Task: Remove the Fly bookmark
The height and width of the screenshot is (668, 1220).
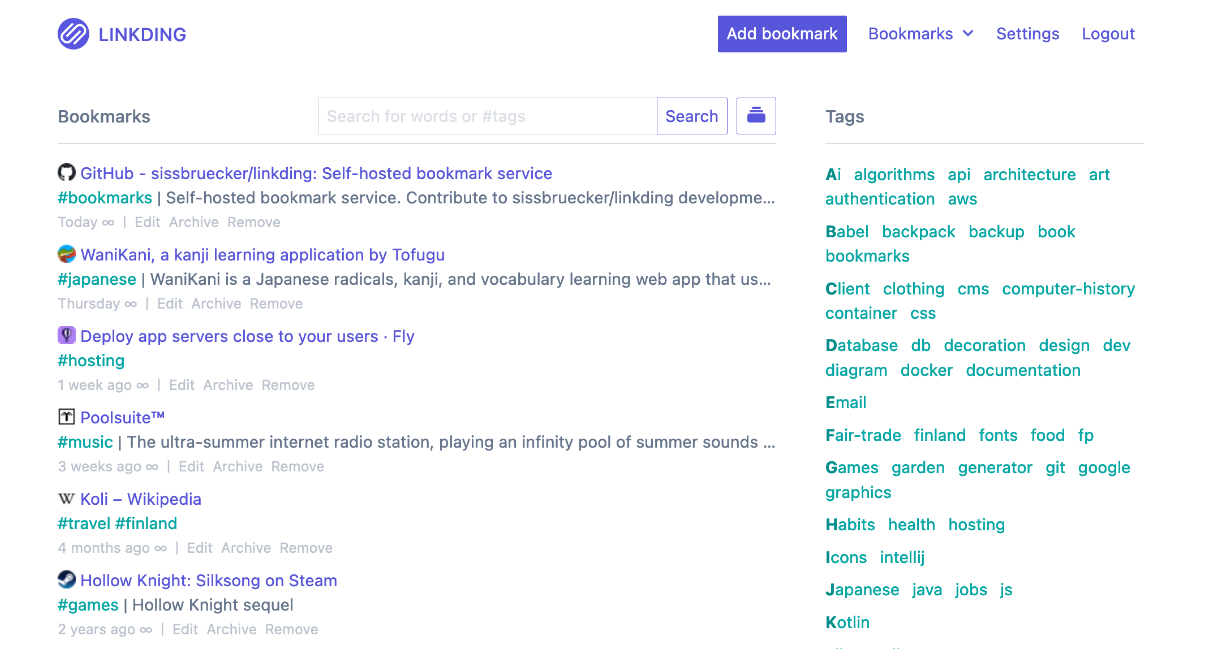Action: [x=288, y=385]
